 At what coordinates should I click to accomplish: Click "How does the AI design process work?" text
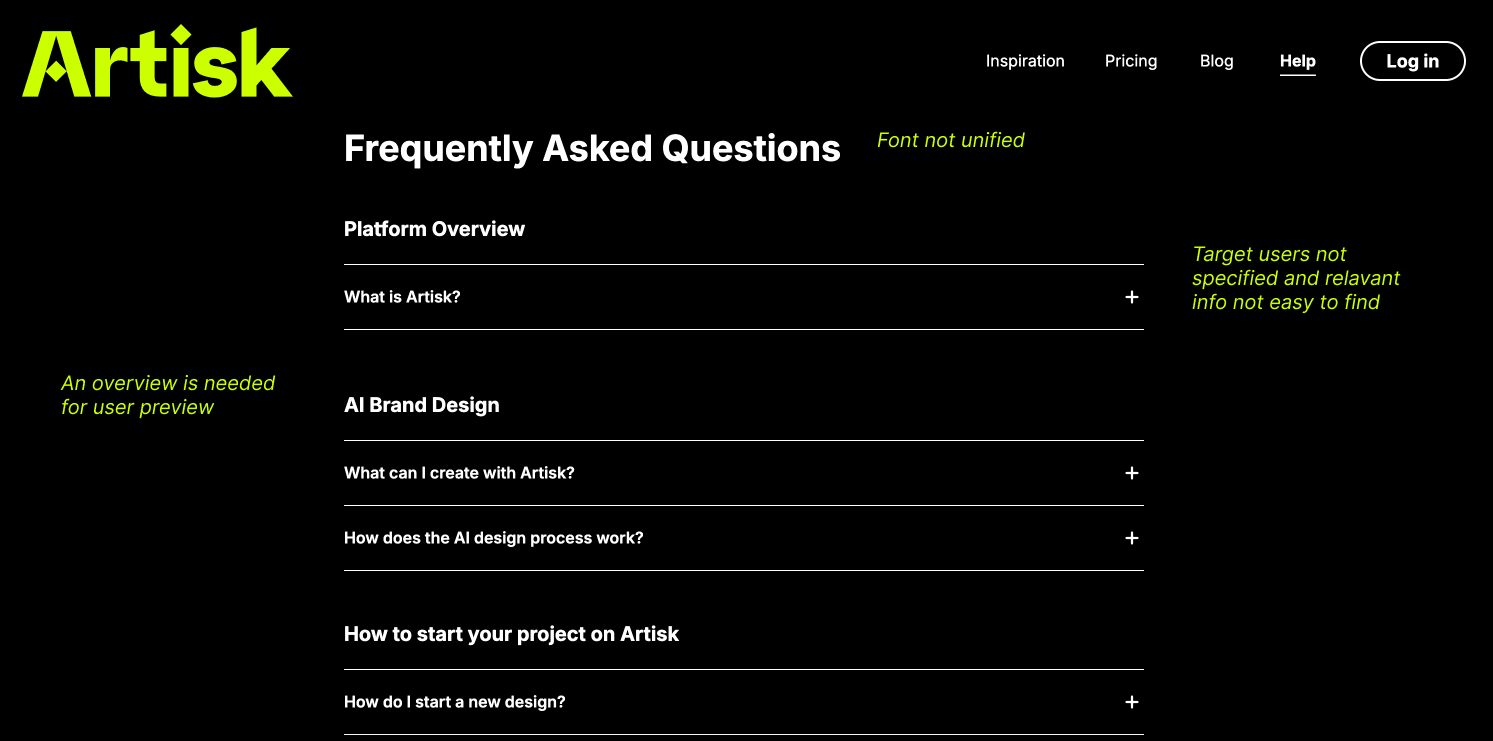click(x=494, y=538)
